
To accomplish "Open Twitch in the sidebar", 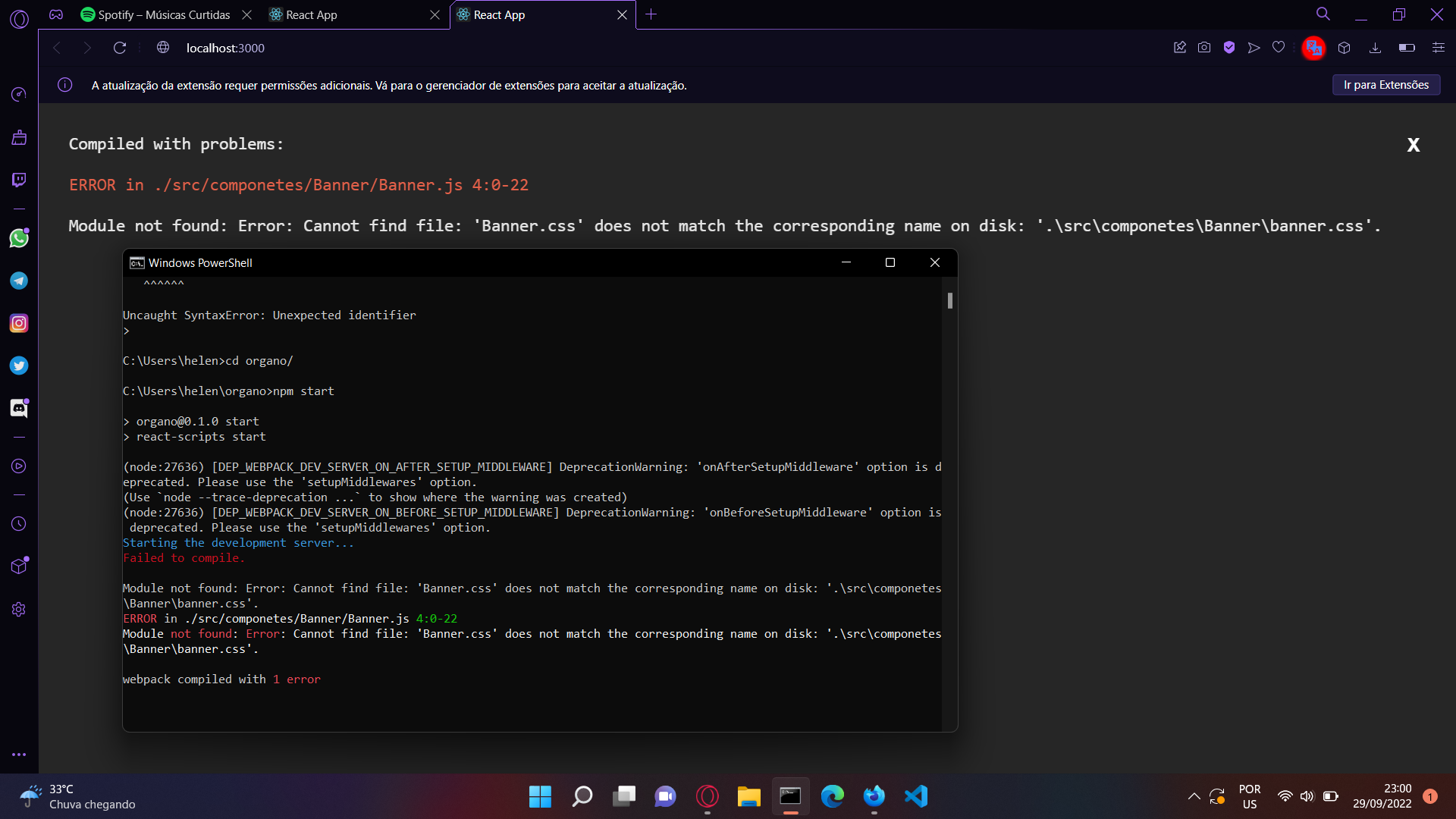I will (x=19, y=180).
